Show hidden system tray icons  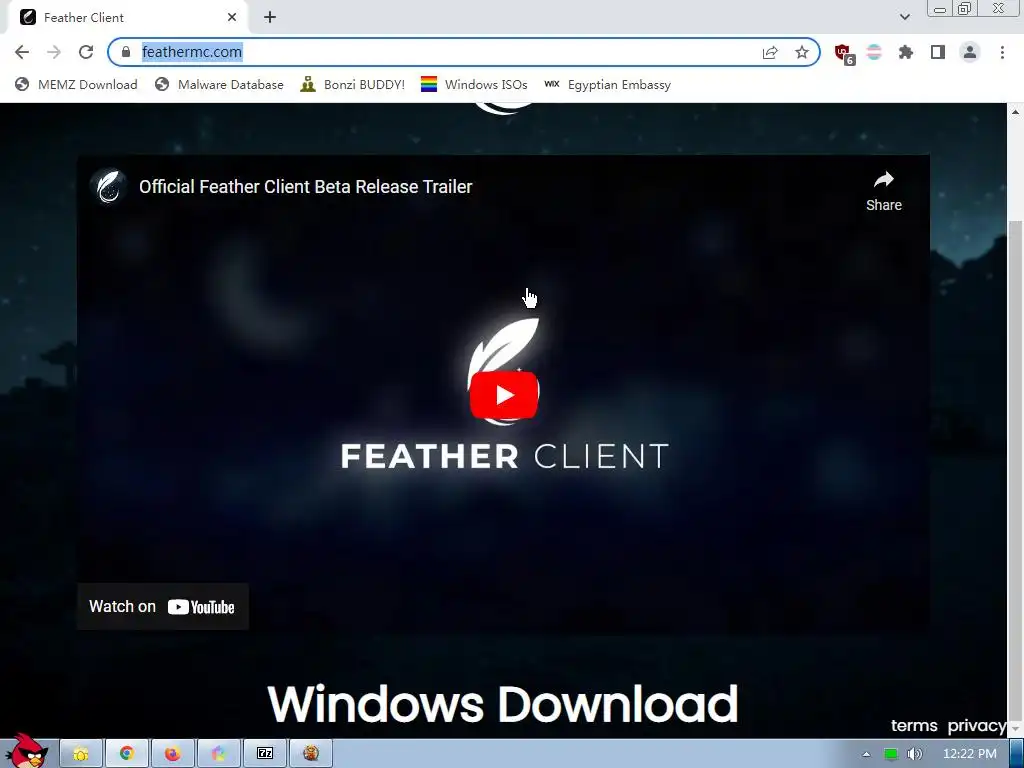(x=866, y=754)
